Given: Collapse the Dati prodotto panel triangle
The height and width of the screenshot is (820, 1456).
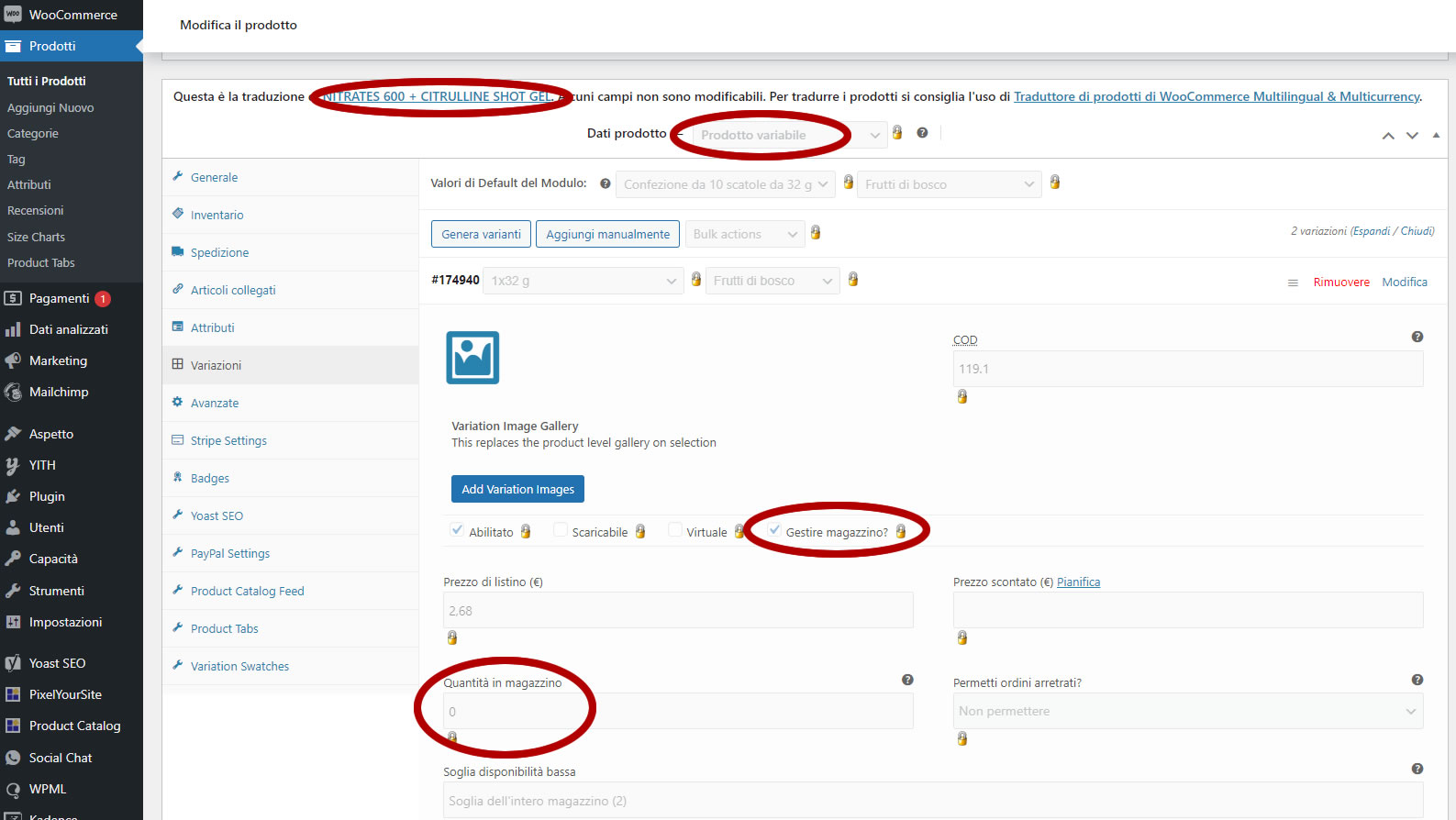Looking at the screenshot, I should coord(1436,136).
